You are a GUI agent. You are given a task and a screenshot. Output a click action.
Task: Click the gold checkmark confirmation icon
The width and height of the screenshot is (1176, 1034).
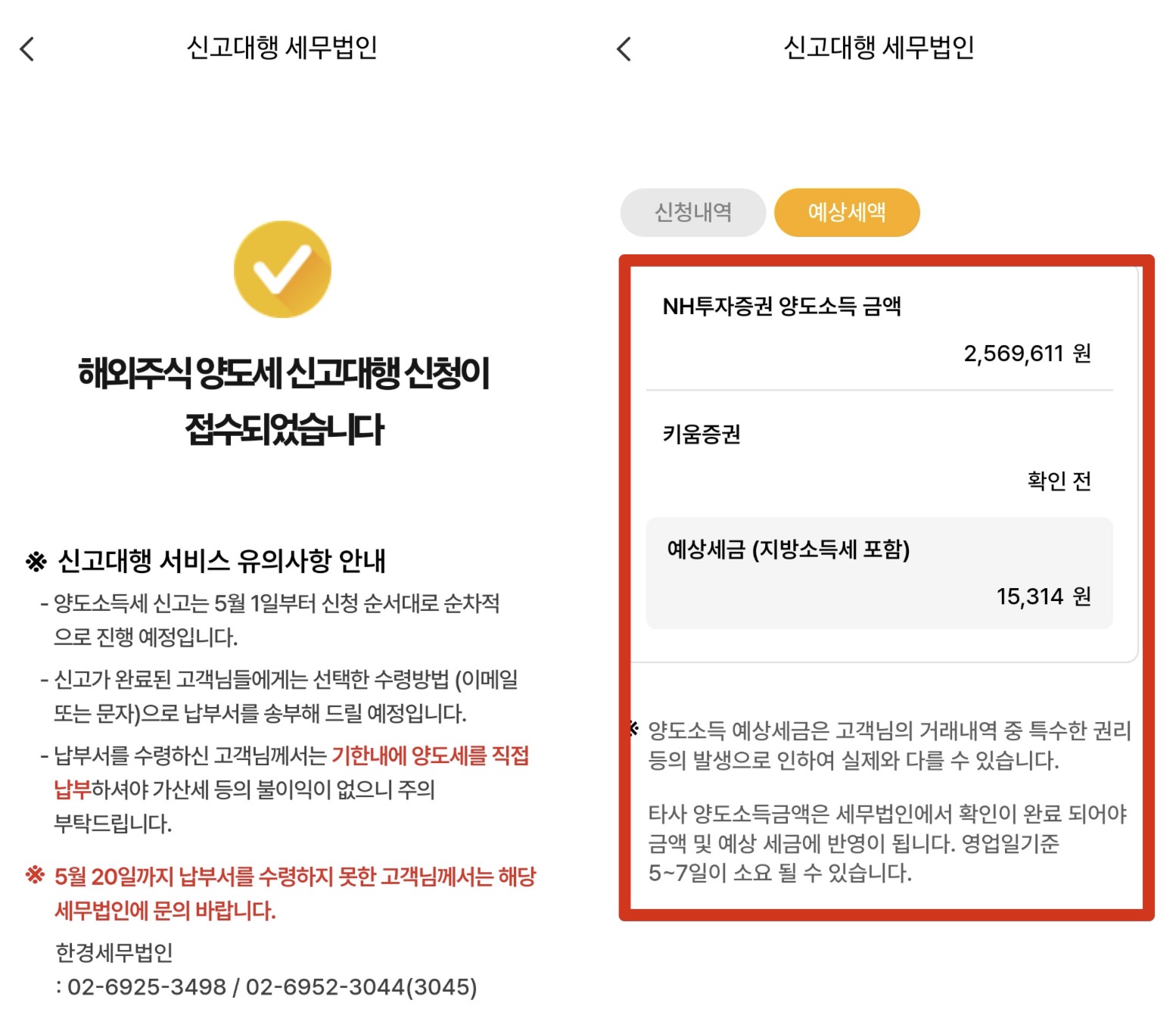(282, 269)
